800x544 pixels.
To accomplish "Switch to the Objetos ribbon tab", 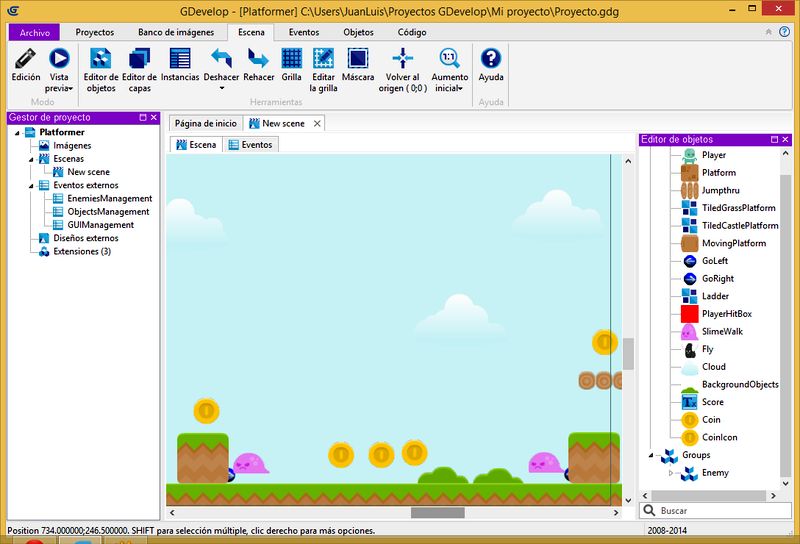I will tap(358, 32).
